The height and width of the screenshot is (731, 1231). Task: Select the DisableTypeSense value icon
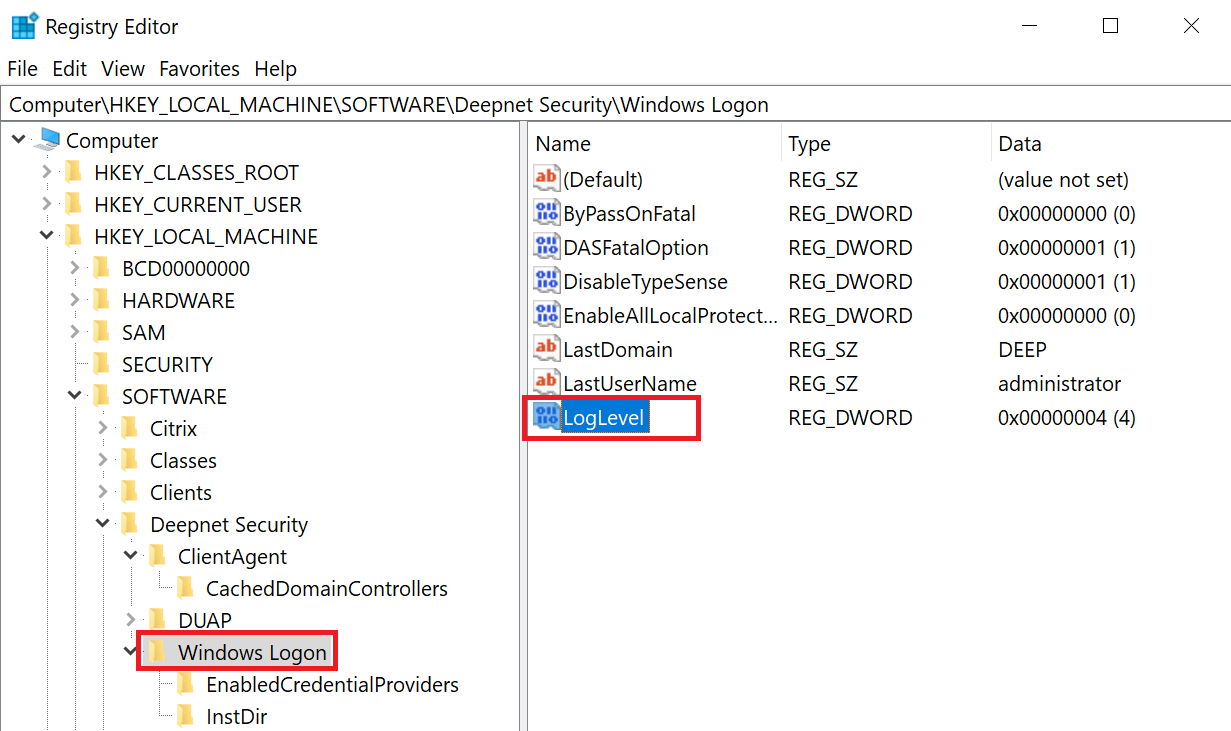coord(547,281)
